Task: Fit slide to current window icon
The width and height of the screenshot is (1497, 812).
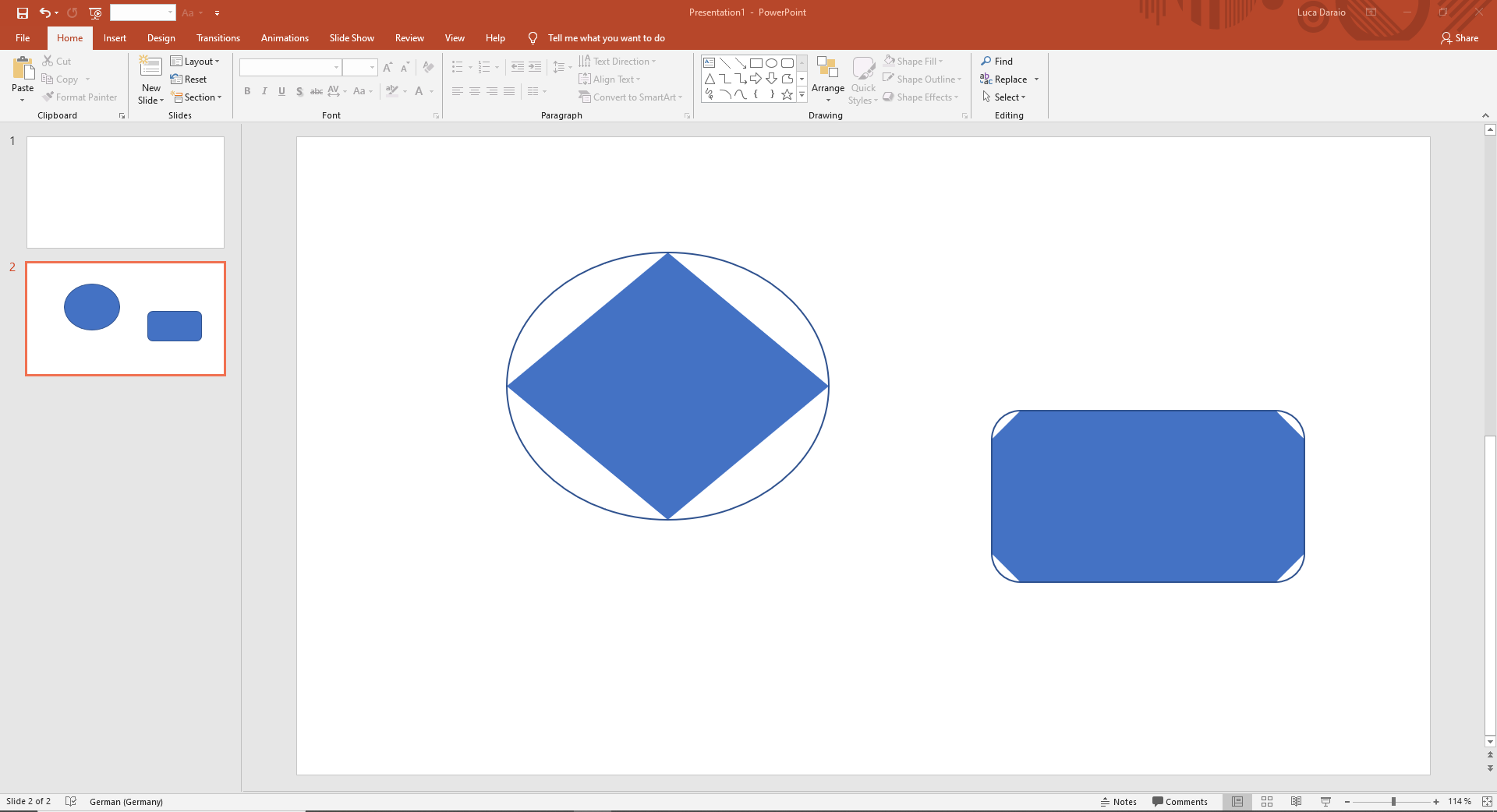Action: (1487, 801)
